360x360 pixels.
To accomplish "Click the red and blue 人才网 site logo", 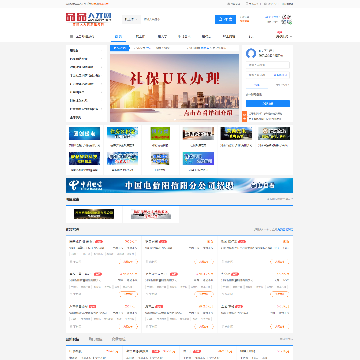I will tap(88, 19).
